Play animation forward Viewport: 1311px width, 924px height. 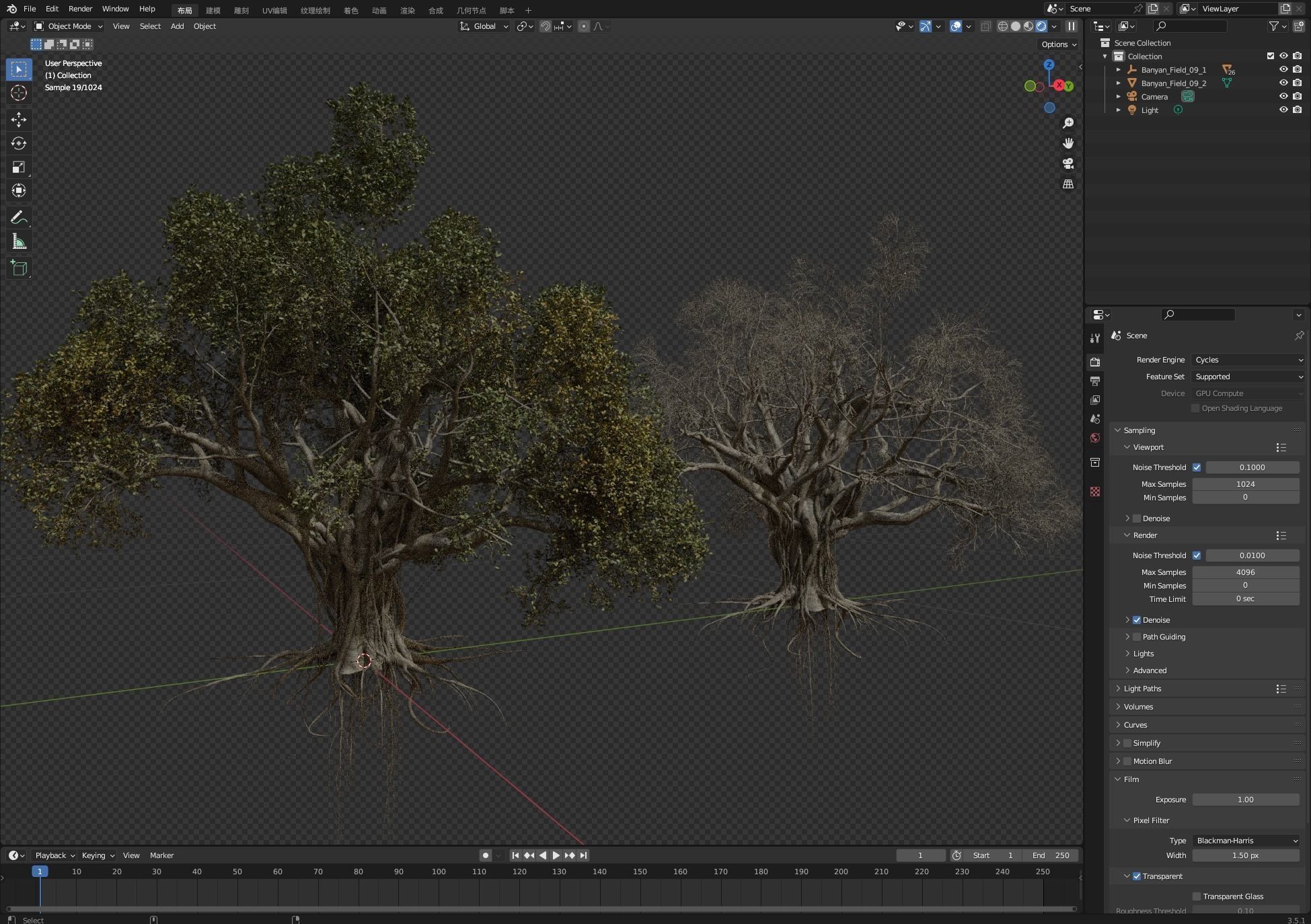(556, 855)
